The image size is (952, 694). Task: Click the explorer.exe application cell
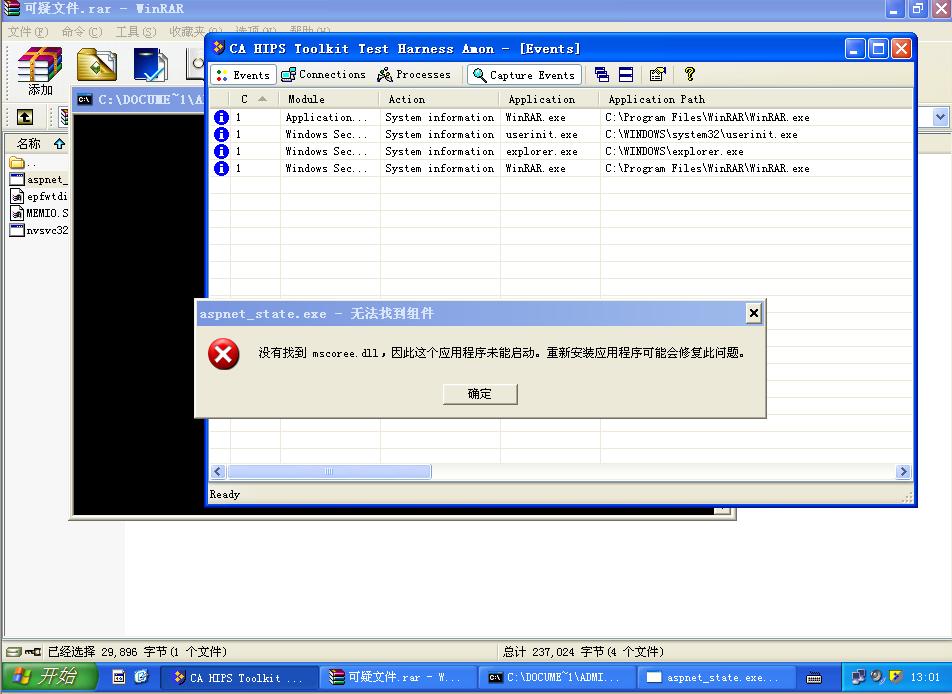pos(542,151)
